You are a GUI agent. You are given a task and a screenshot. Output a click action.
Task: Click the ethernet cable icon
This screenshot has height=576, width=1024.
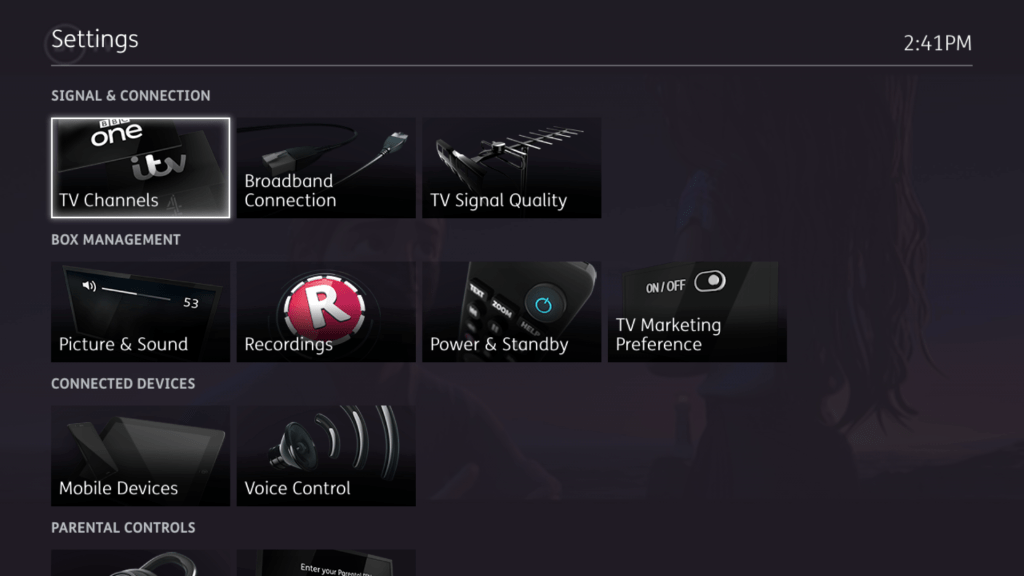click(x=334, y=152)
